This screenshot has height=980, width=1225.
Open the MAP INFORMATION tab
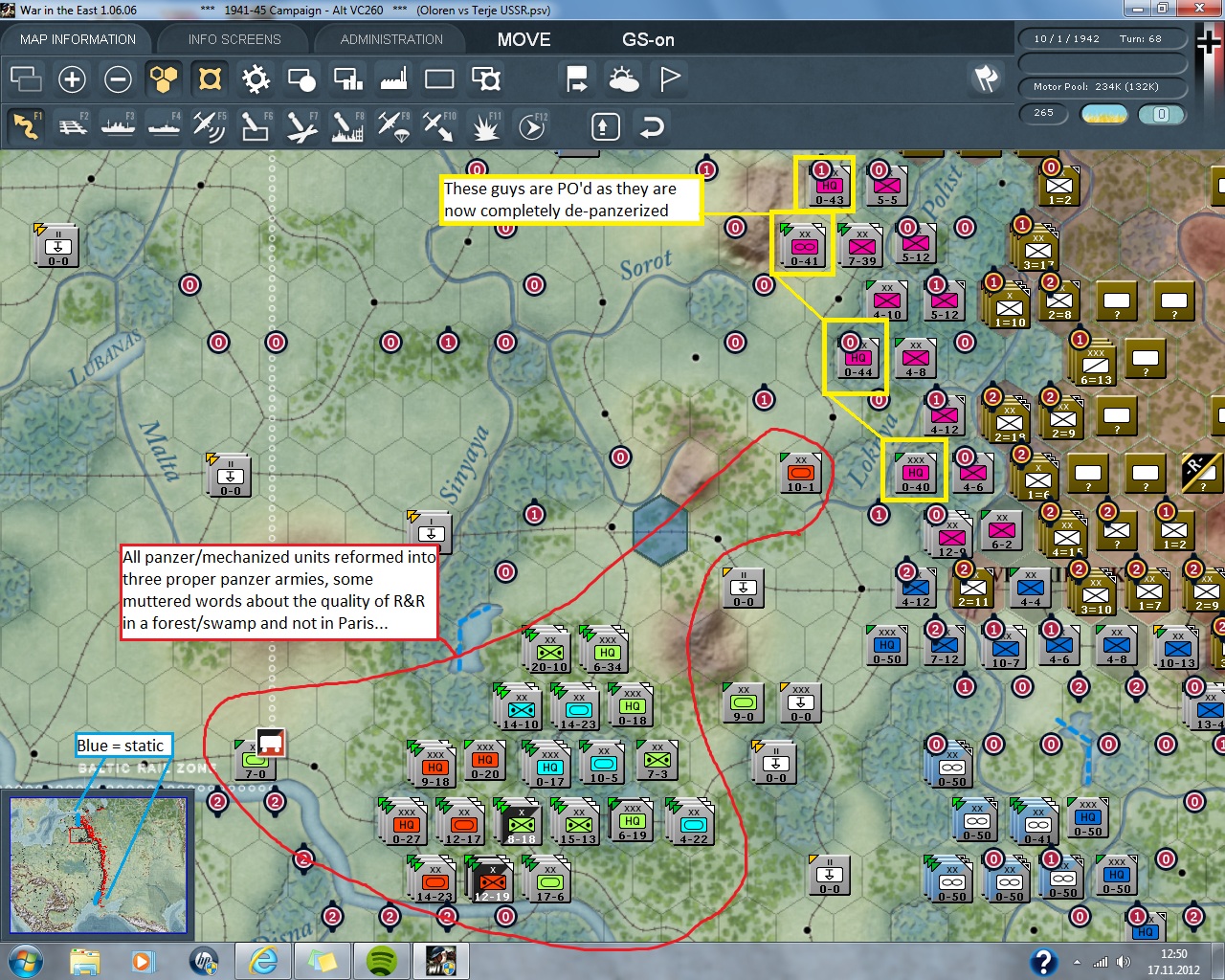pos(78,39)
